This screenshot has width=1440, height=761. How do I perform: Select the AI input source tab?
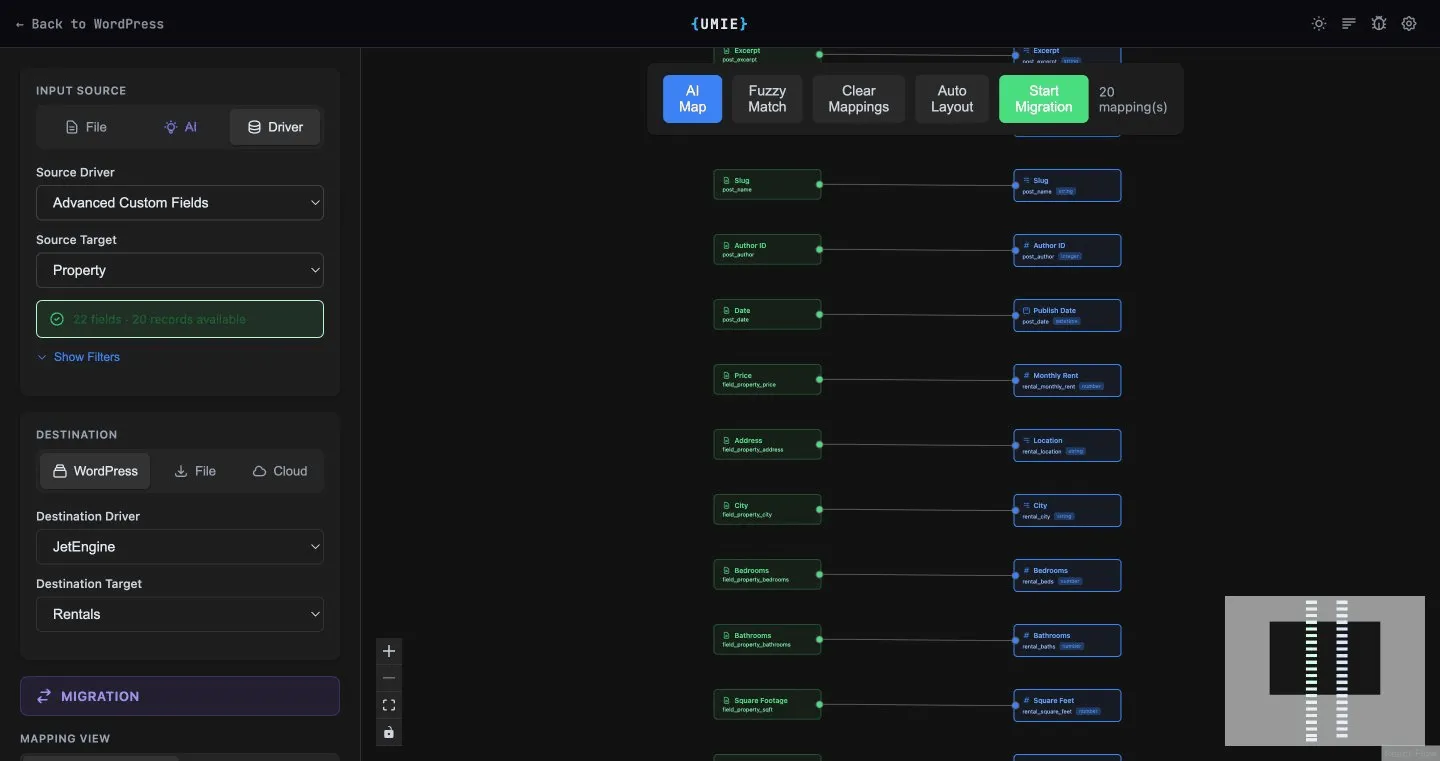[x=181, y=127]
